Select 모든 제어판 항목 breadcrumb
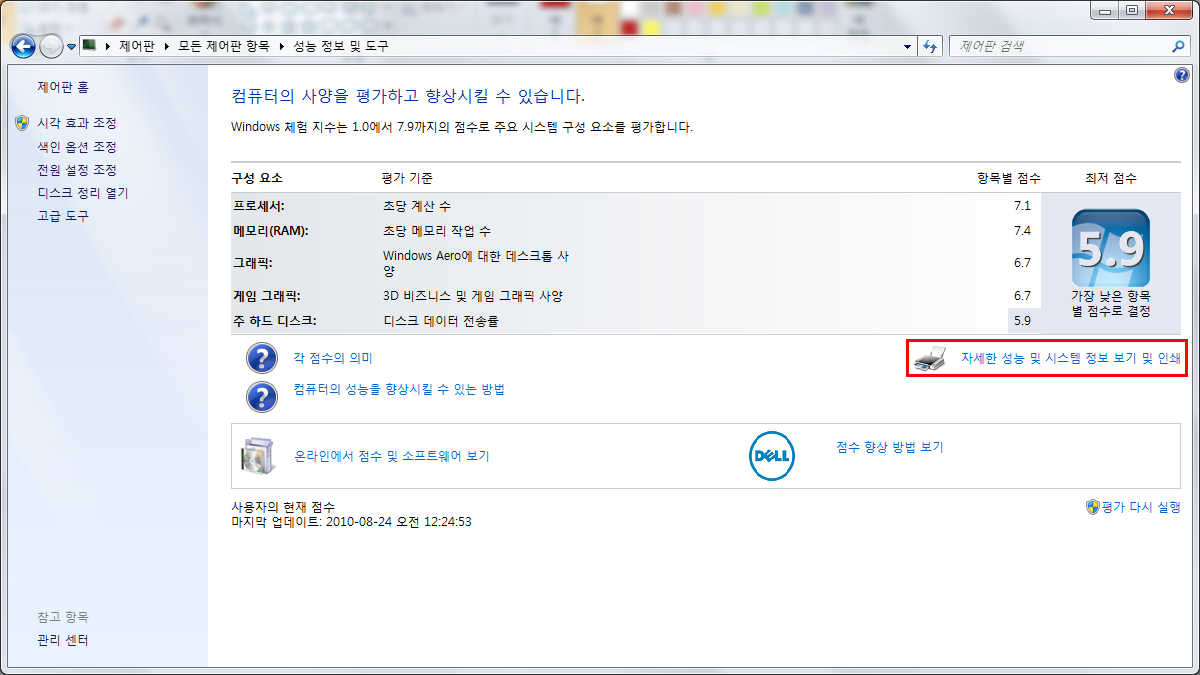Screen dimensions: 1200x675 pos(223,46)
